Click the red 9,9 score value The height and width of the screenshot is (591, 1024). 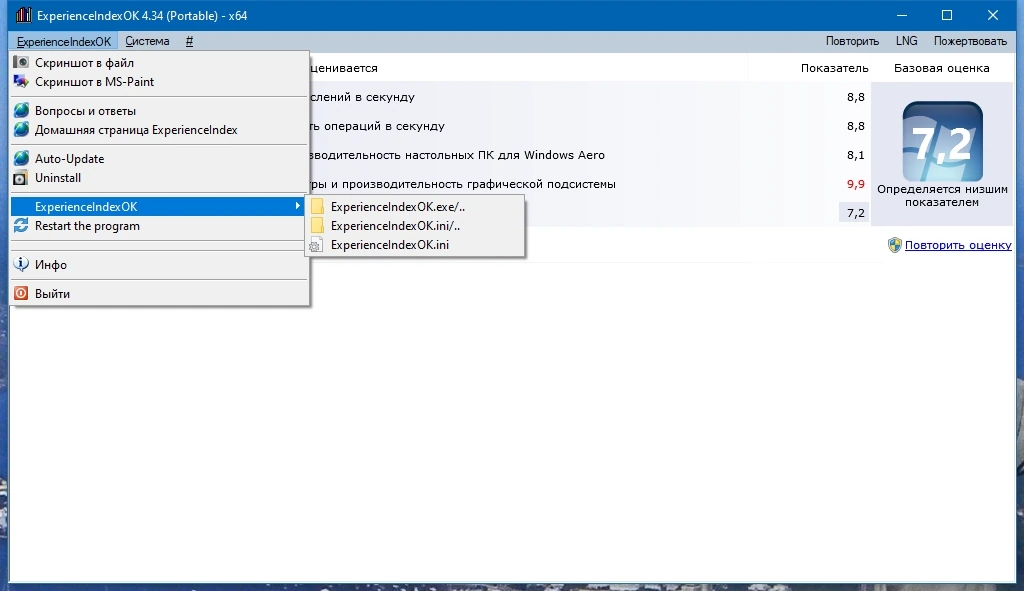click(x=856, y=184)
